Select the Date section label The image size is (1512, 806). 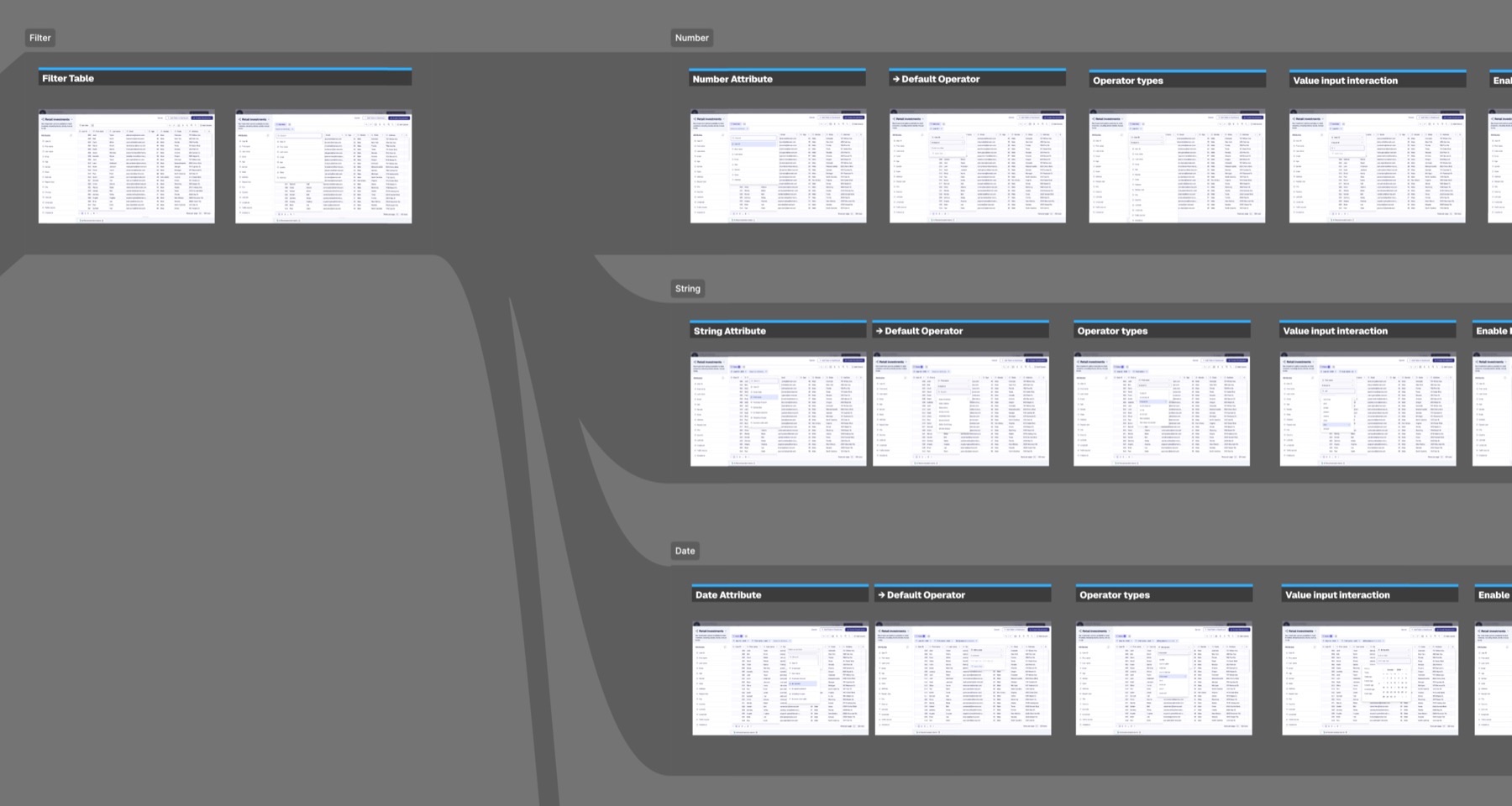click(685, 552)
